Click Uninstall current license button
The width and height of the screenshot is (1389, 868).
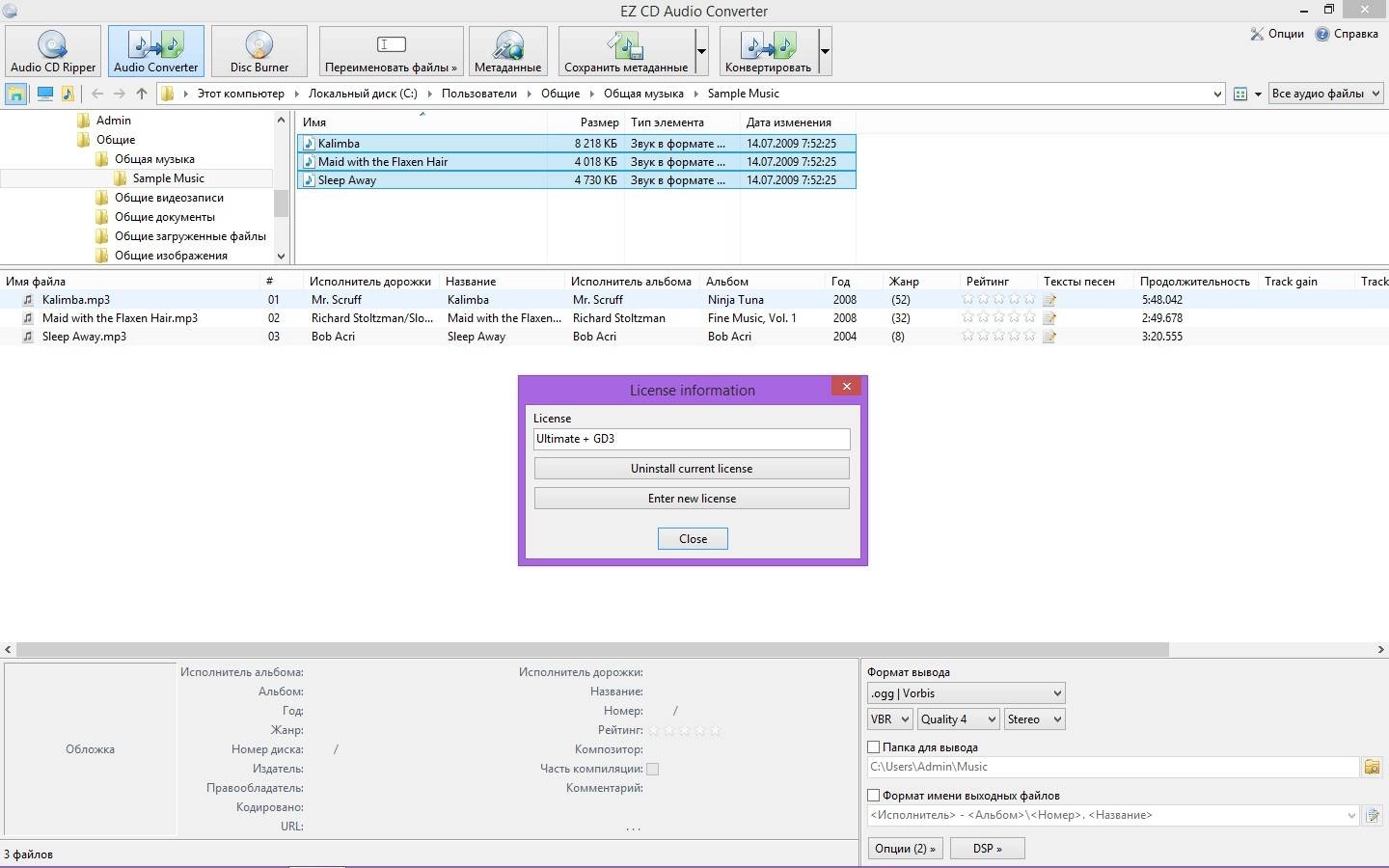[x=692, y=469]
